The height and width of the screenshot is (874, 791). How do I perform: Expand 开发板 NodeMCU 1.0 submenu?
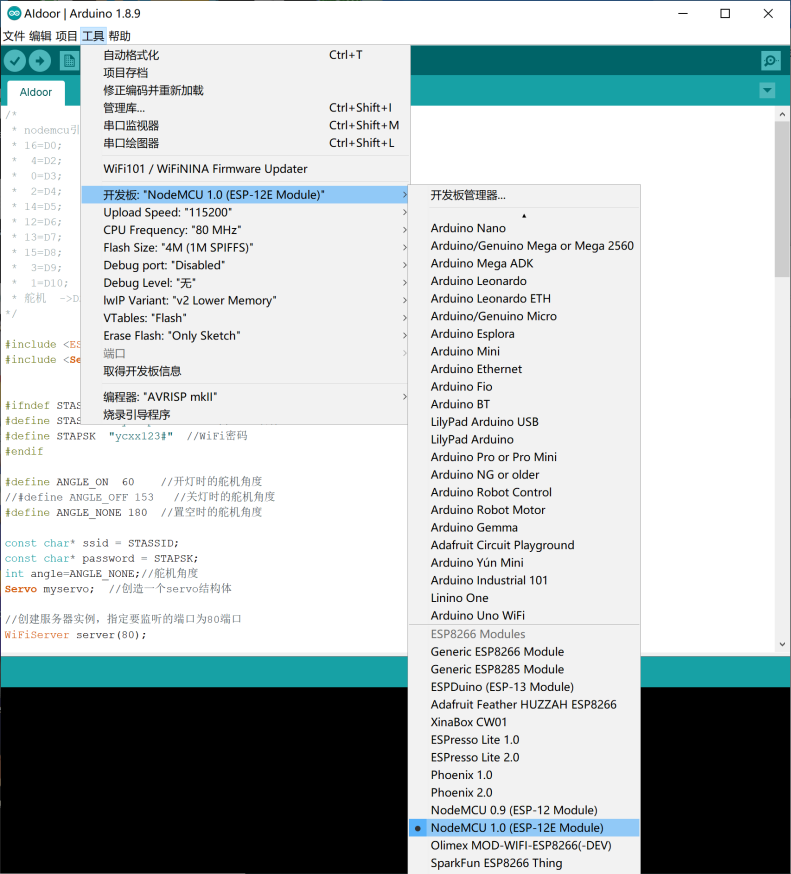(x=246, y=195)
